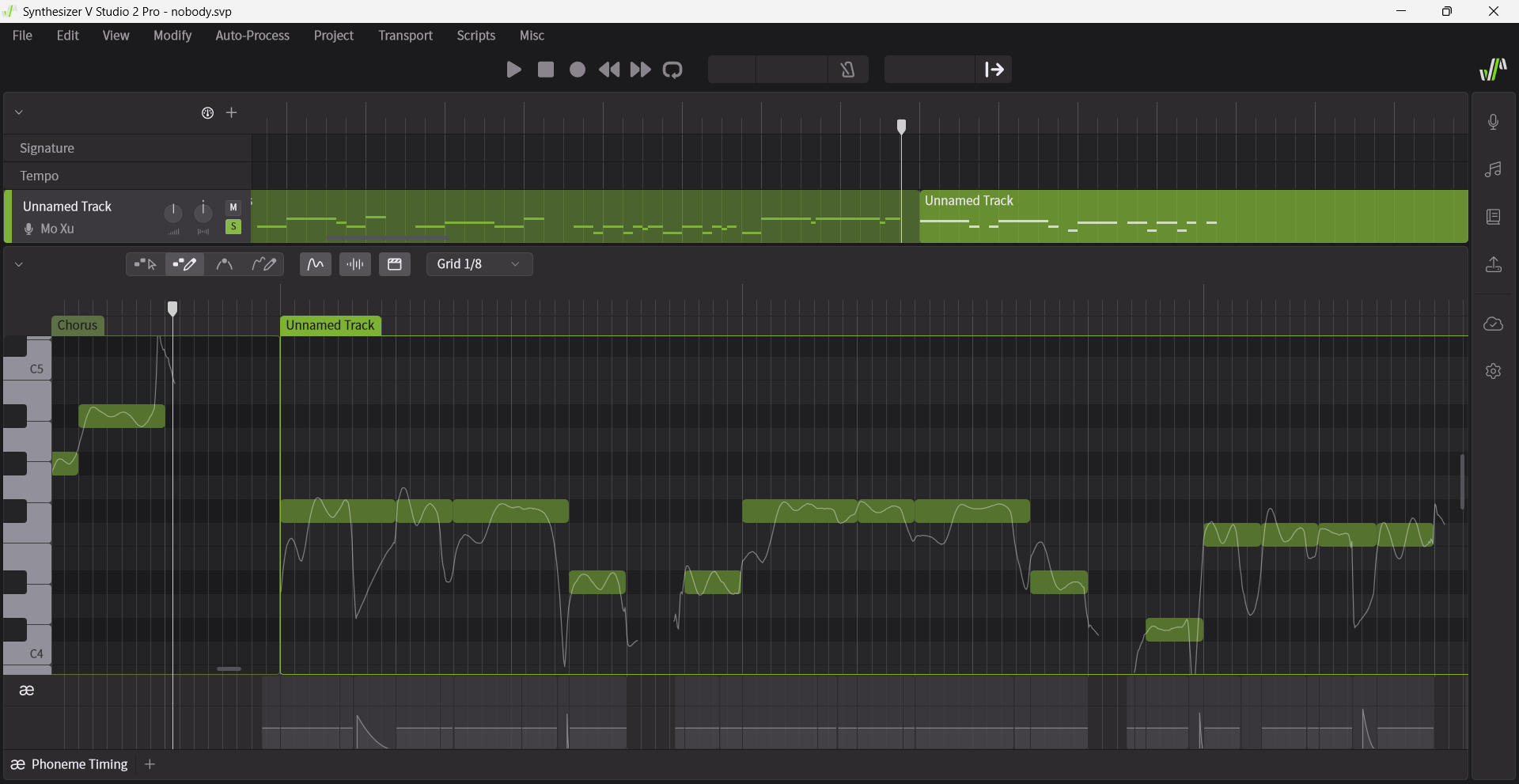Adjust the track volume knob
Image resolution: width=1519 pixels, height=784 pixels.
coord(173,212)
